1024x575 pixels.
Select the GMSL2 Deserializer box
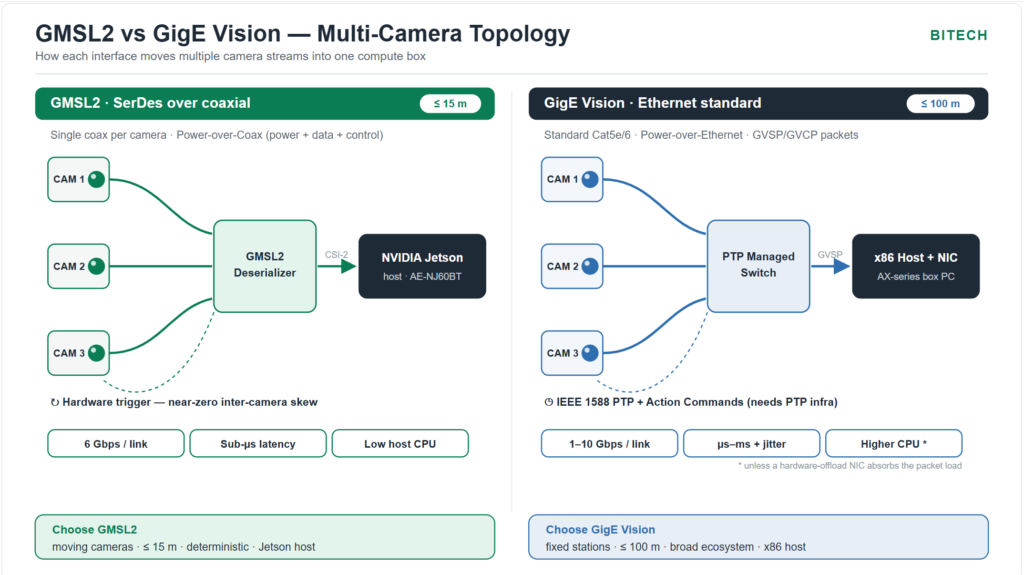pyautogui.click(x=264, y=266)
